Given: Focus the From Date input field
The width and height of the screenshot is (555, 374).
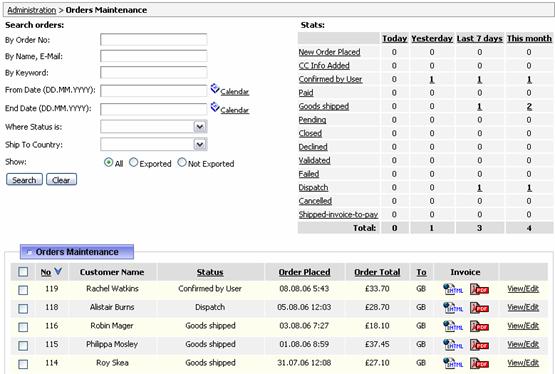Looking at the screenshot, I should coord(154,91).
